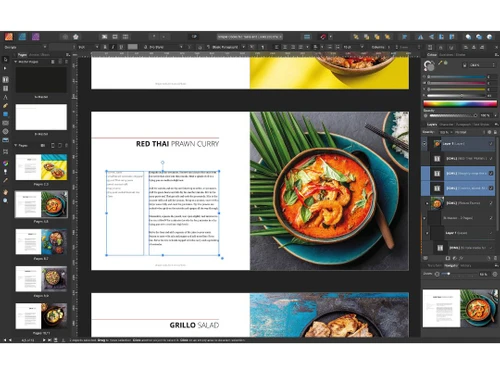This screenshot has height=375, width=500.
Task: Open the character style dropdown
Action: point(163,47)
